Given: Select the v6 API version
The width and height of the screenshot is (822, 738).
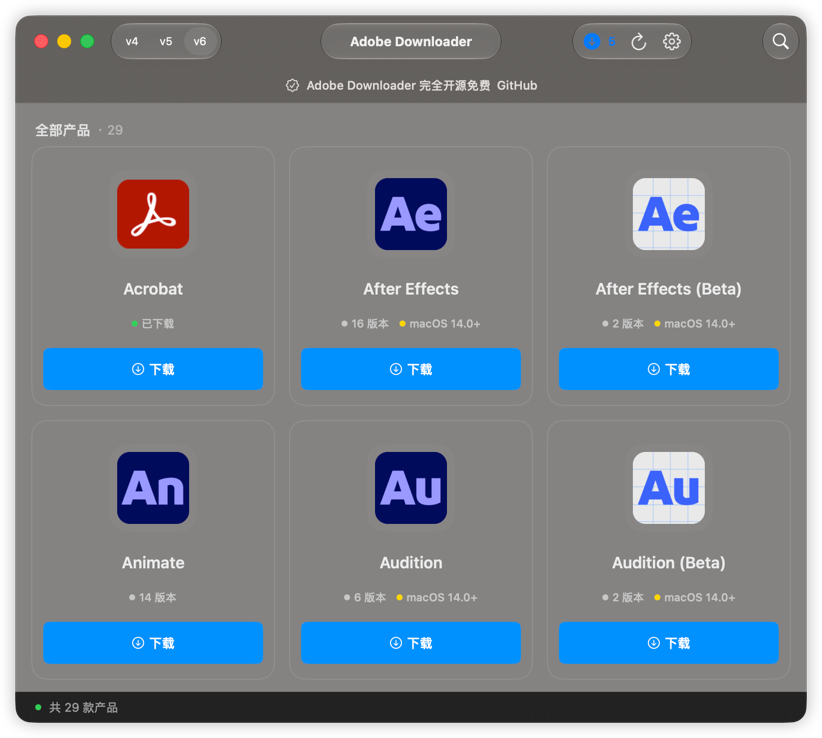Looking at the screenshot, I should click(x=200, y=41).
